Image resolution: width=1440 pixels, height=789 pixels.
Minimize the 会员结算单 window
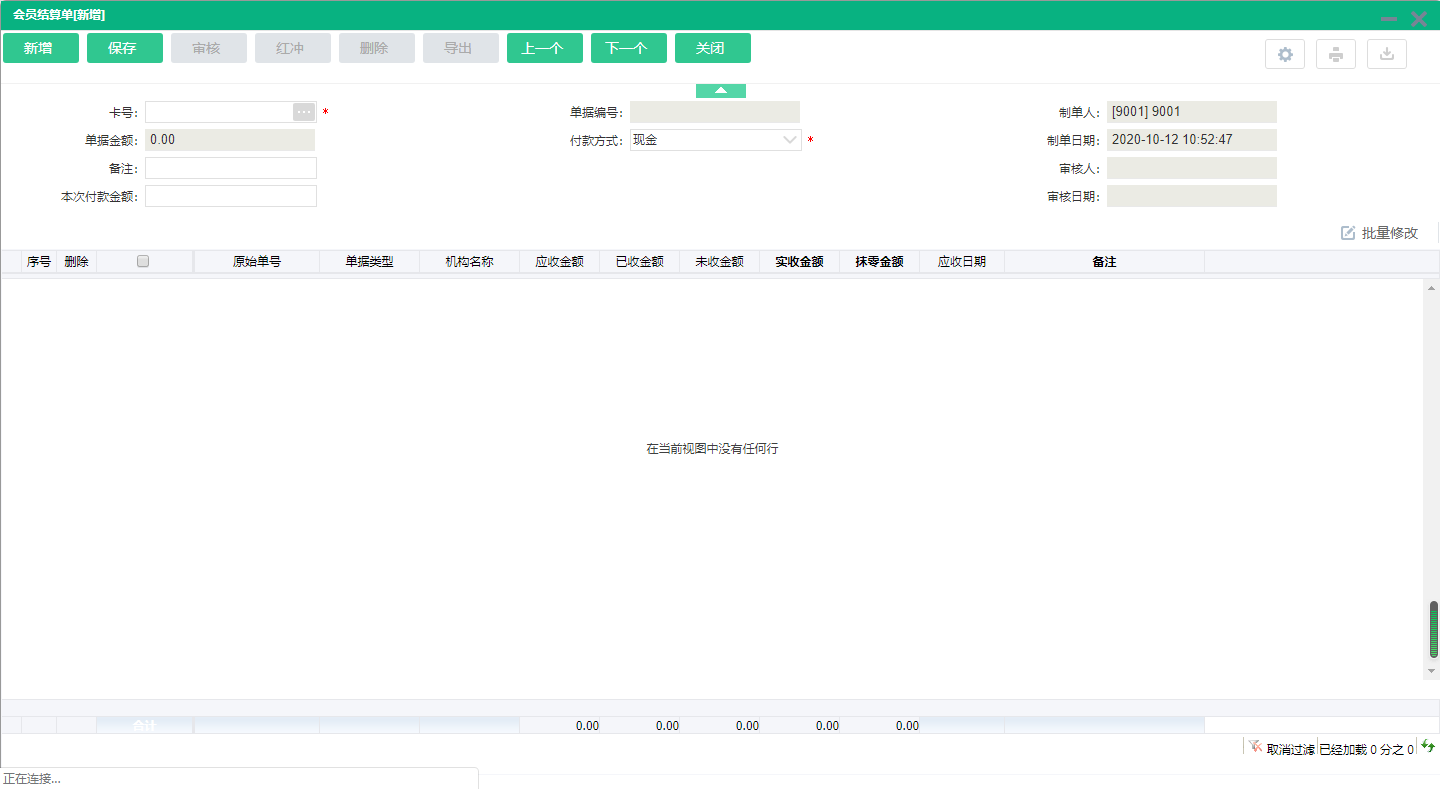(1389, 18)
